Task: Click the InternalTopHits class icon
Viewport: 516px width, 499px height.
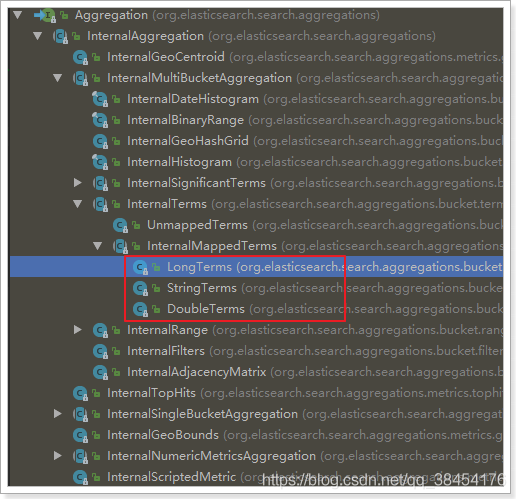Action: pos(80,393)
